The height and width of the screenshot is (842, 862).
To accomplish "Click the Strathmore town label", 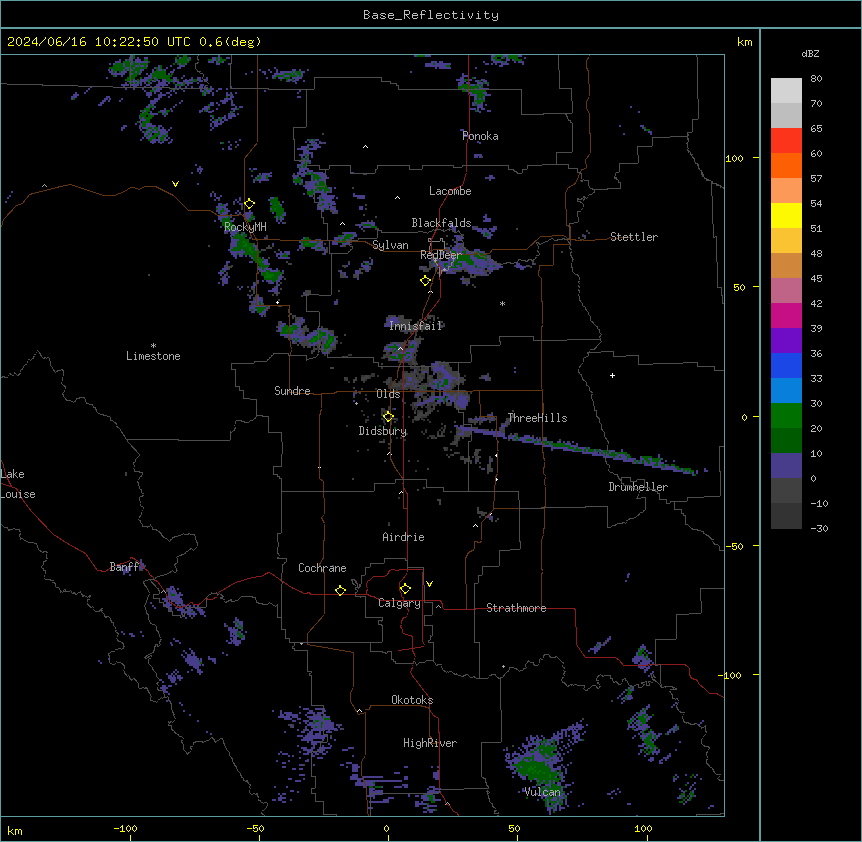I will pyautogui.click(x=516, y=608).
